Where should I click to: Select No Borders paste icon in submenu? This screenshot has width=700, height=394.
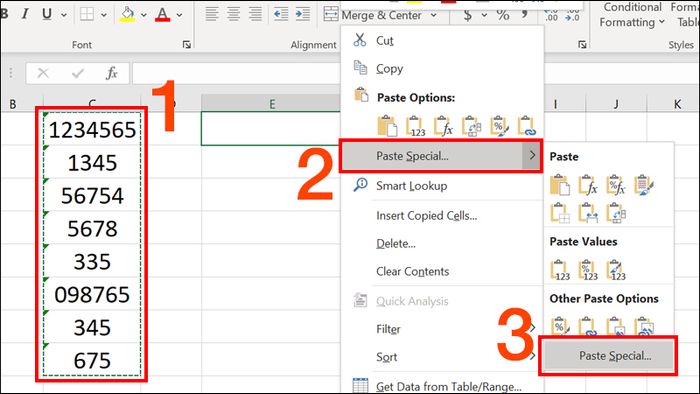coord(560,213)
